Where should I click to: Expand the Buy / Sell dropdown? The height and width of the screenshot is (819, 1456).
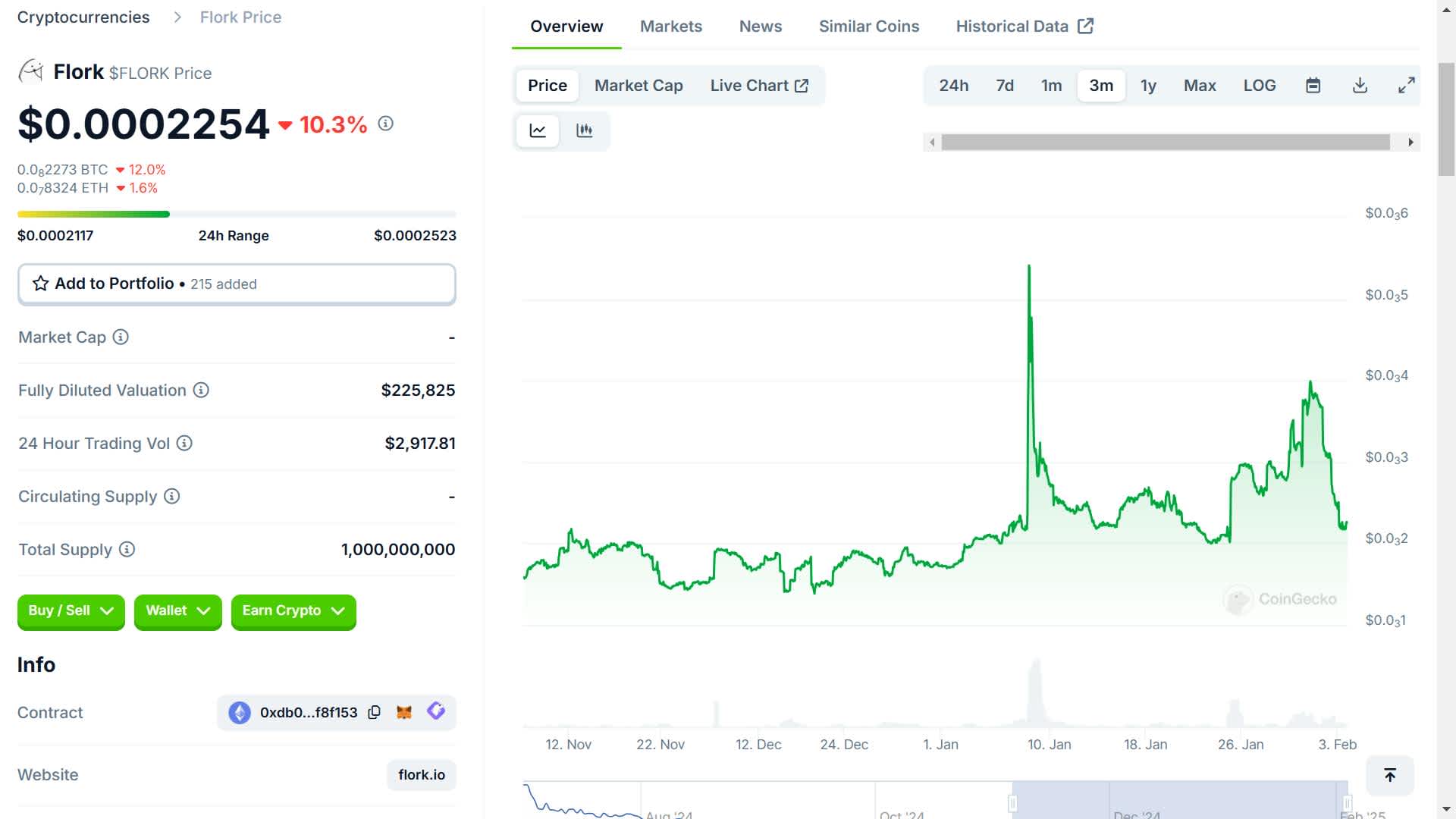pyautogui.click(x=71, y=611)
